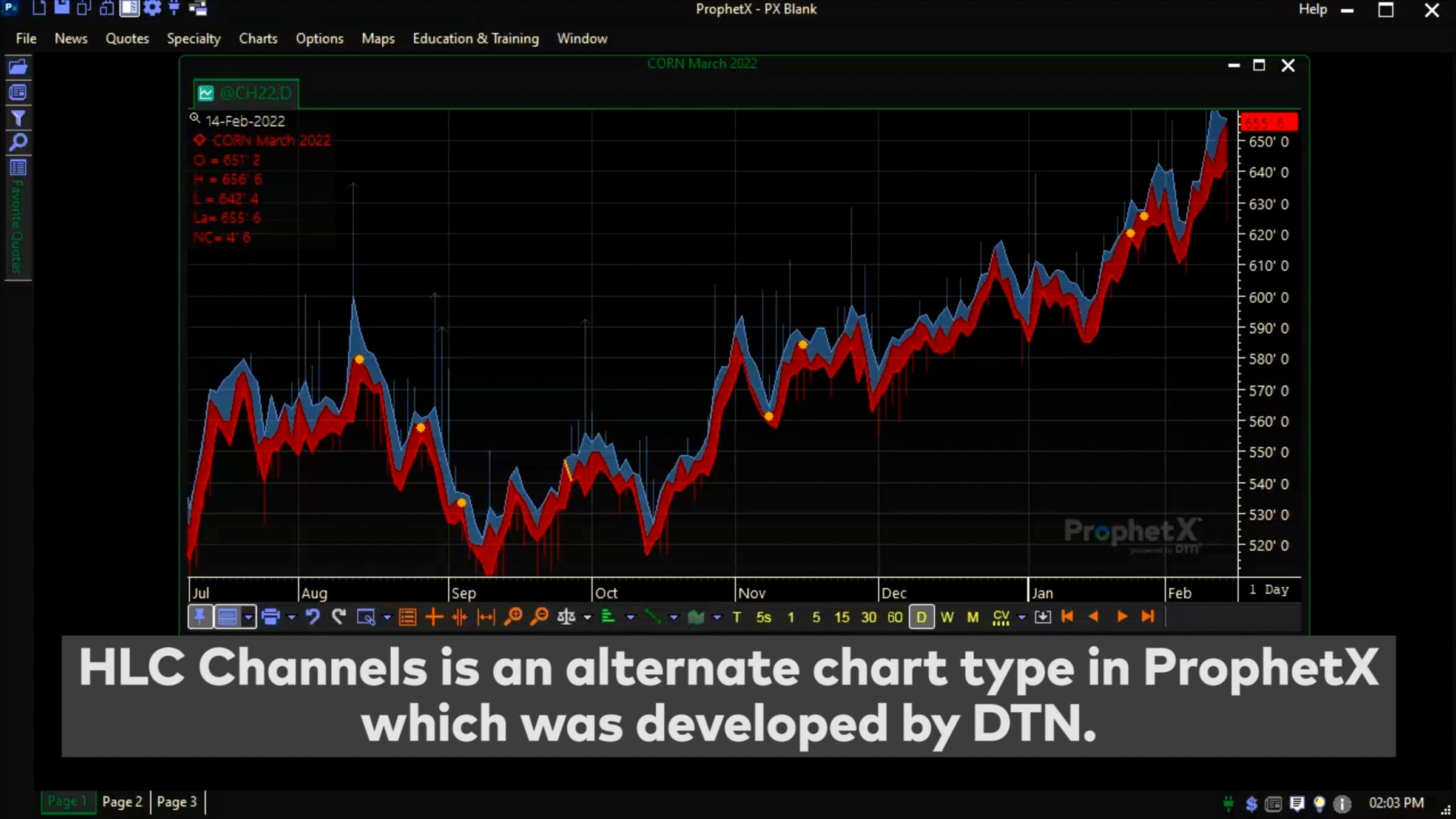The height and width of the screenshot is (819, 1456).
Task: Click the funnel filter icon in left sidebar
Action: click(18, 118)
